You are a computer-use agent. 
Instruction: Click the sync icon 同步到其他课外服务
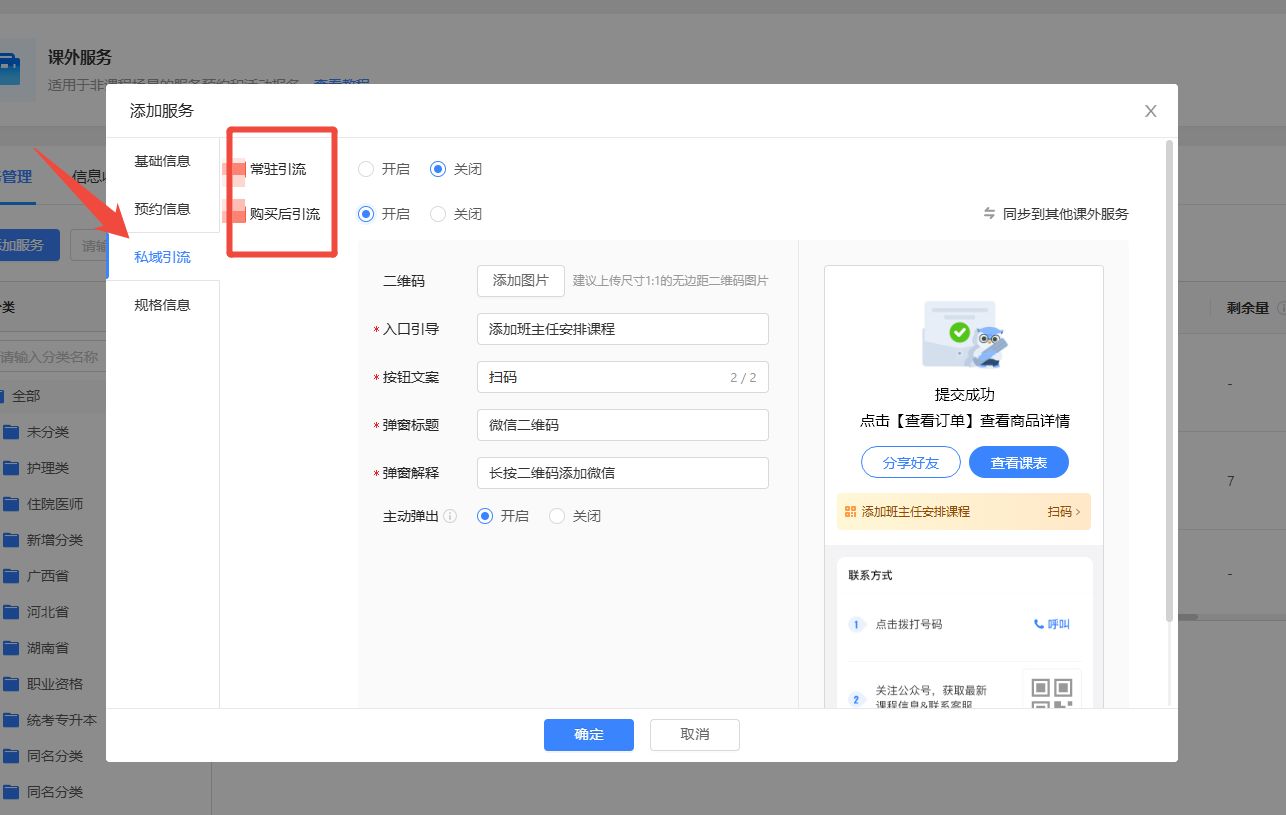click(x=989, y=214)
